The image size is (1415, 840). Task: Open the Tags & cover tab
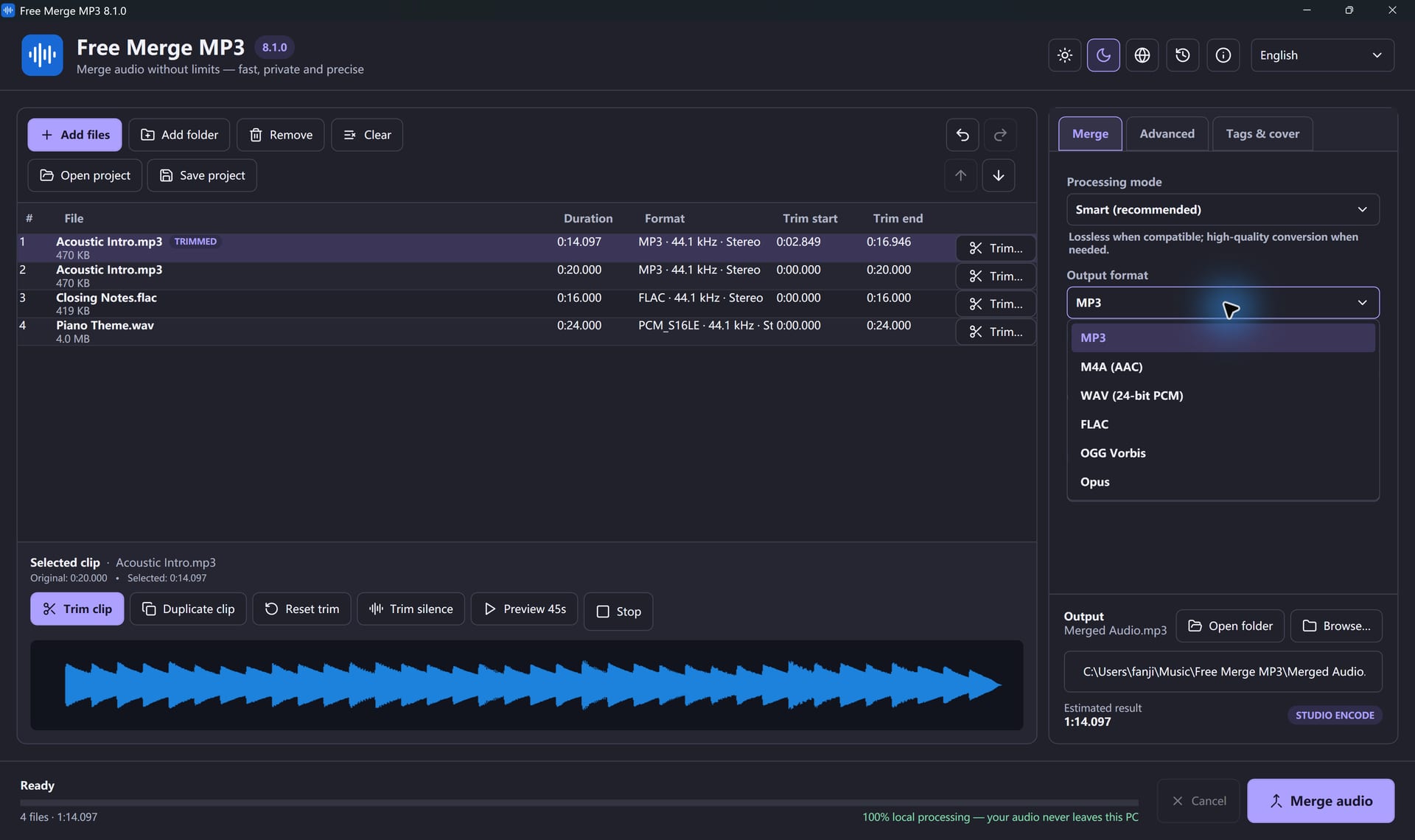point(1262,133)
